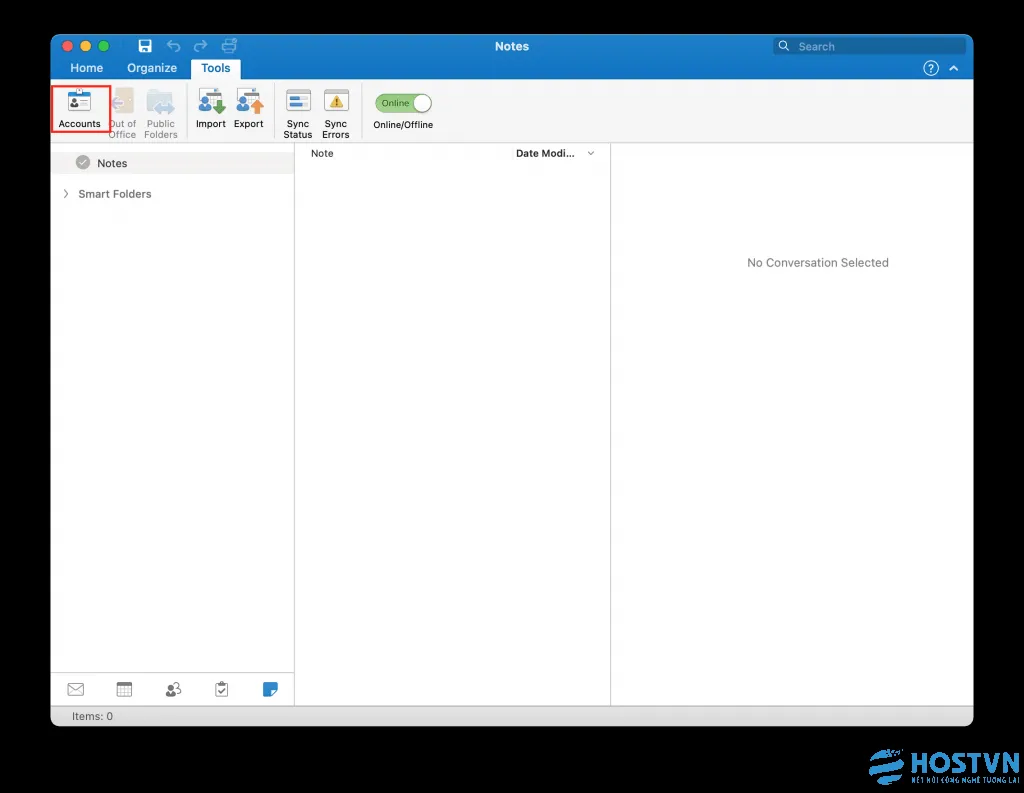The height and width of the screenshot is (793, 1024).
Task: Switch to Mail view in bottom bar
Action: tap(76, 689)
